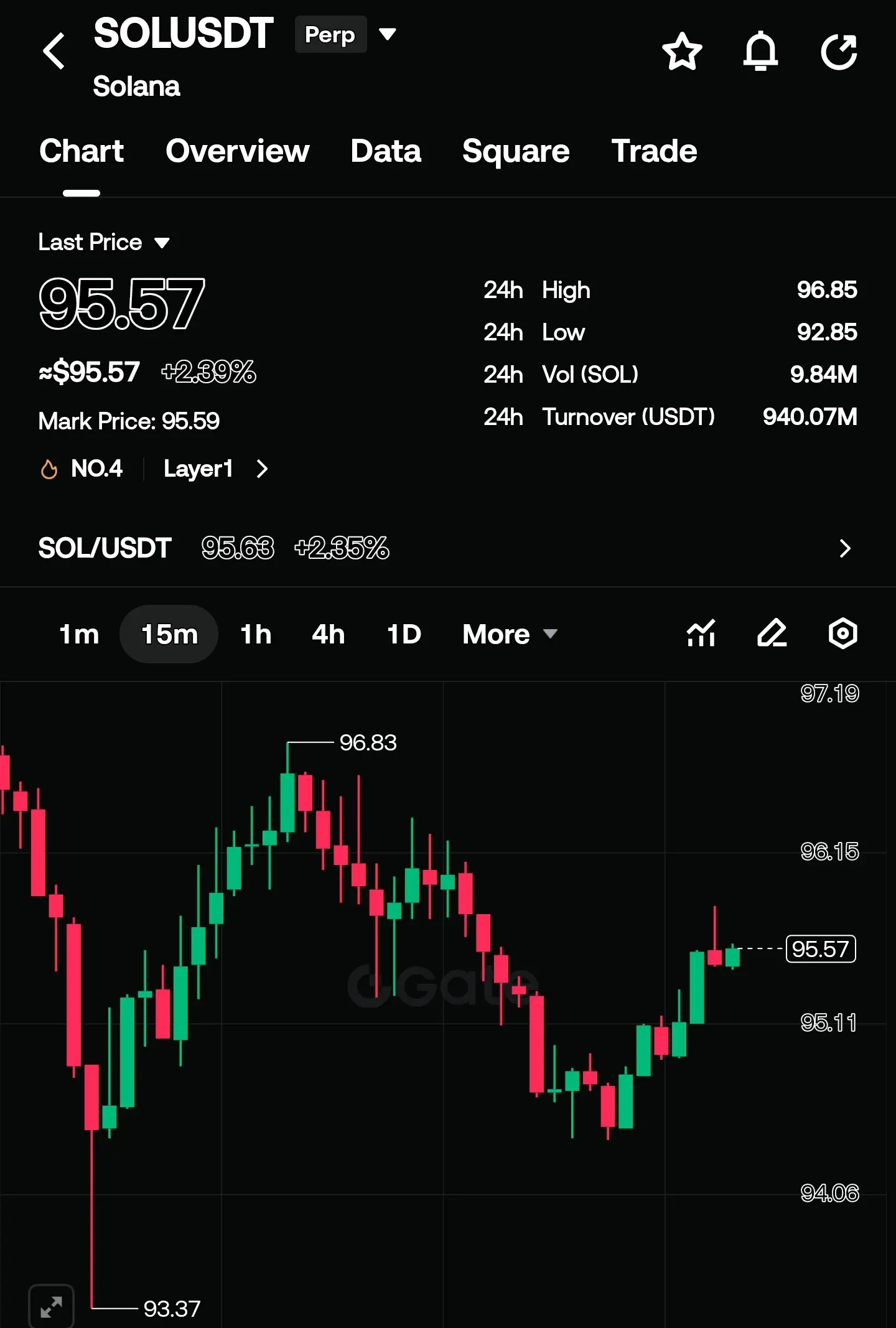
Task: Tap the 93.37 chart low marker
Action: click(x=172, y=1309)
